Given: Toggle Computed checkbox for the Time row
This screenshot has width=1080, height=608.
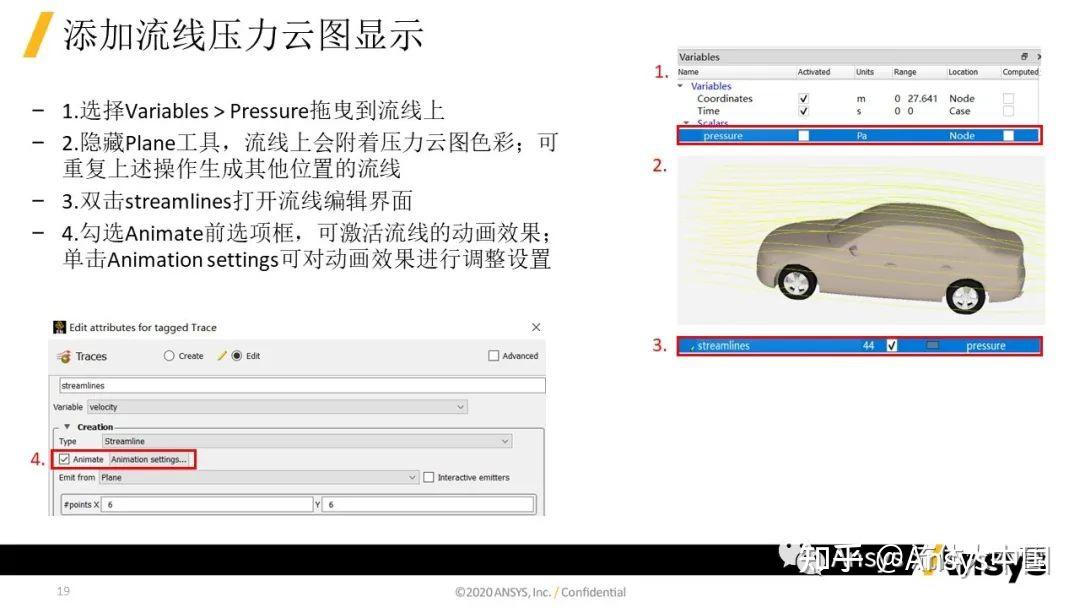Looking at the screenshot, I should tap(1008, 111).
